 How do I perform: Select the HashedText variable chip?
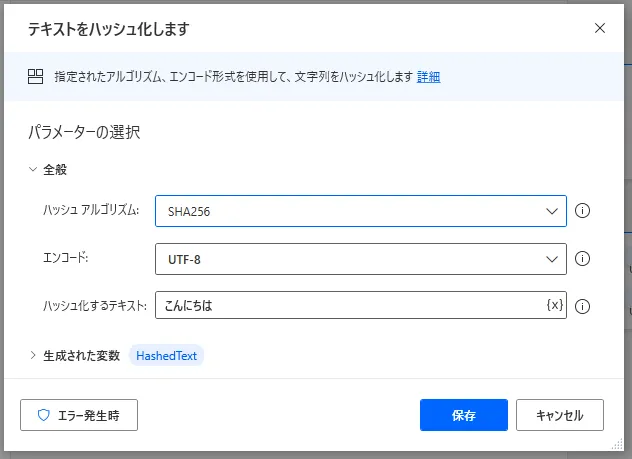(x=166, y=356)
